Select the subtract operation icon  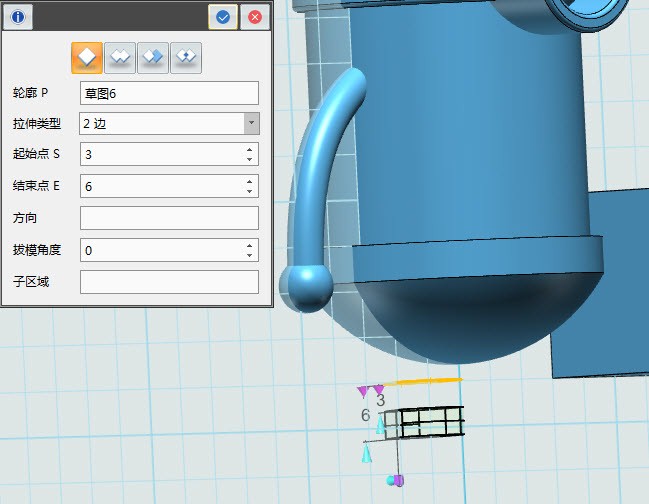(x=153, y=58)
